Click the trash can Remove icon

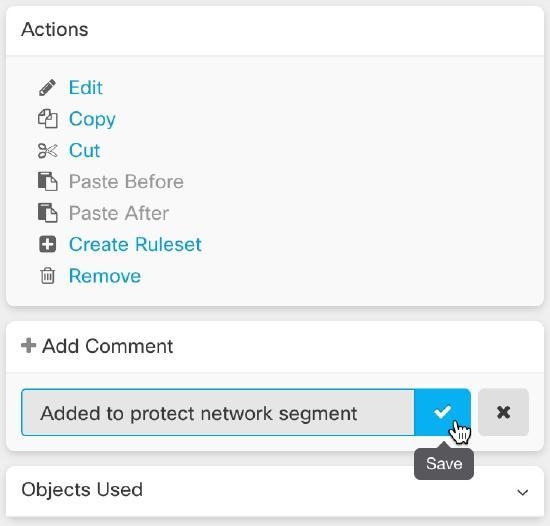pos(47,275)
